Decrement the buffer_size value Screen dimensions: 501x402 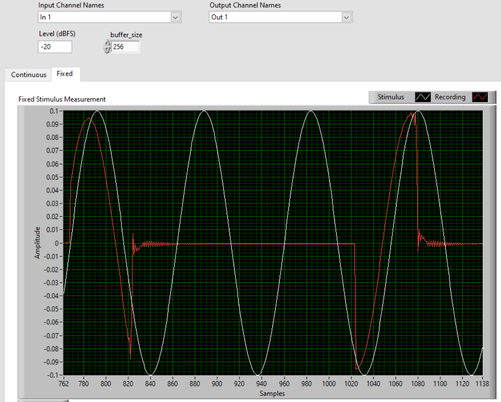[x=107, y=50]
